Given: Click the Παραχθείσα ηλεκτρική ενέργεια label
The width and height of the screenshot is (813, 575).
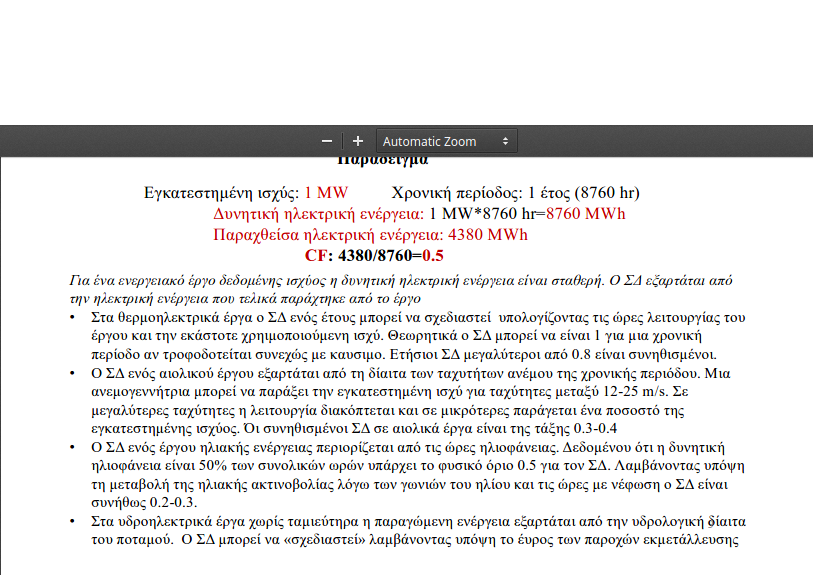Looking at the screenshot, I should point(328,234).
